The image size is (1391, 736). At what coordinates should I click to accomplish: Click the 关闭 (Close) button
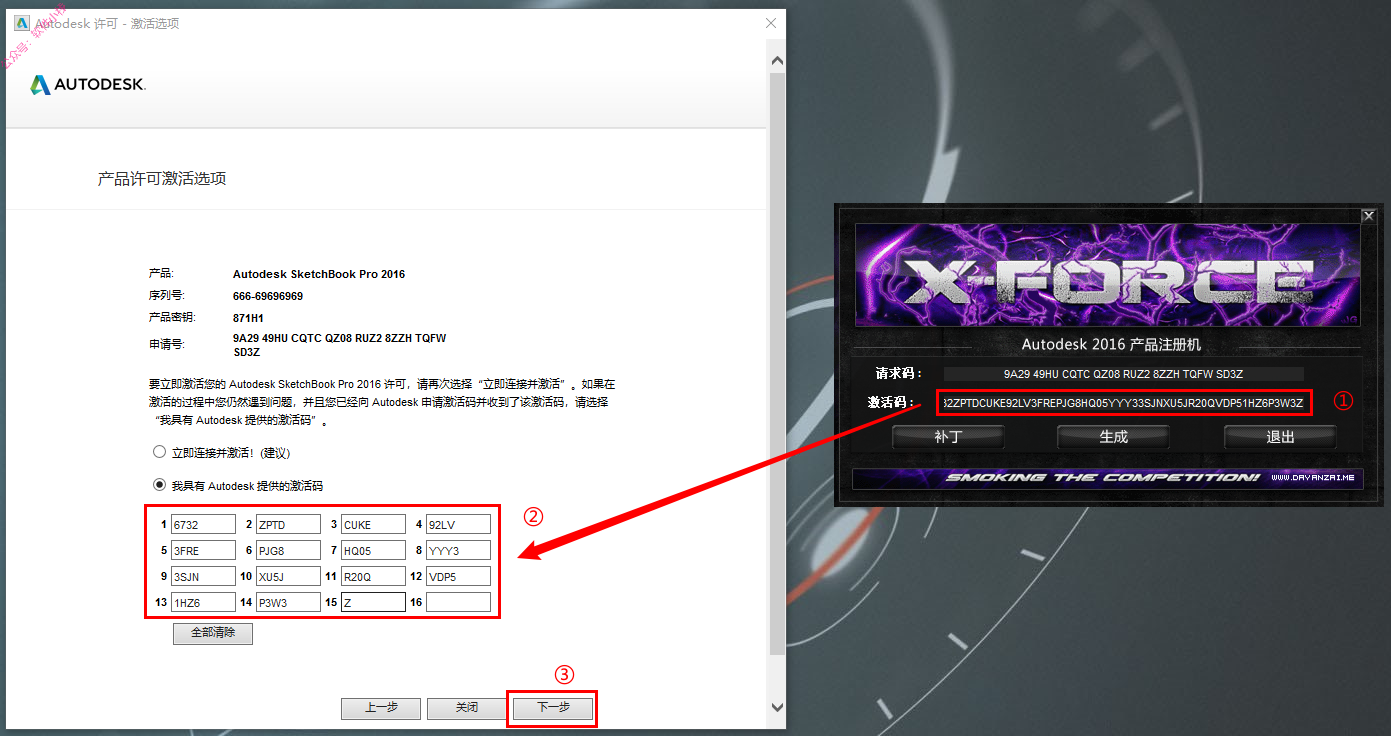[467, 708]
